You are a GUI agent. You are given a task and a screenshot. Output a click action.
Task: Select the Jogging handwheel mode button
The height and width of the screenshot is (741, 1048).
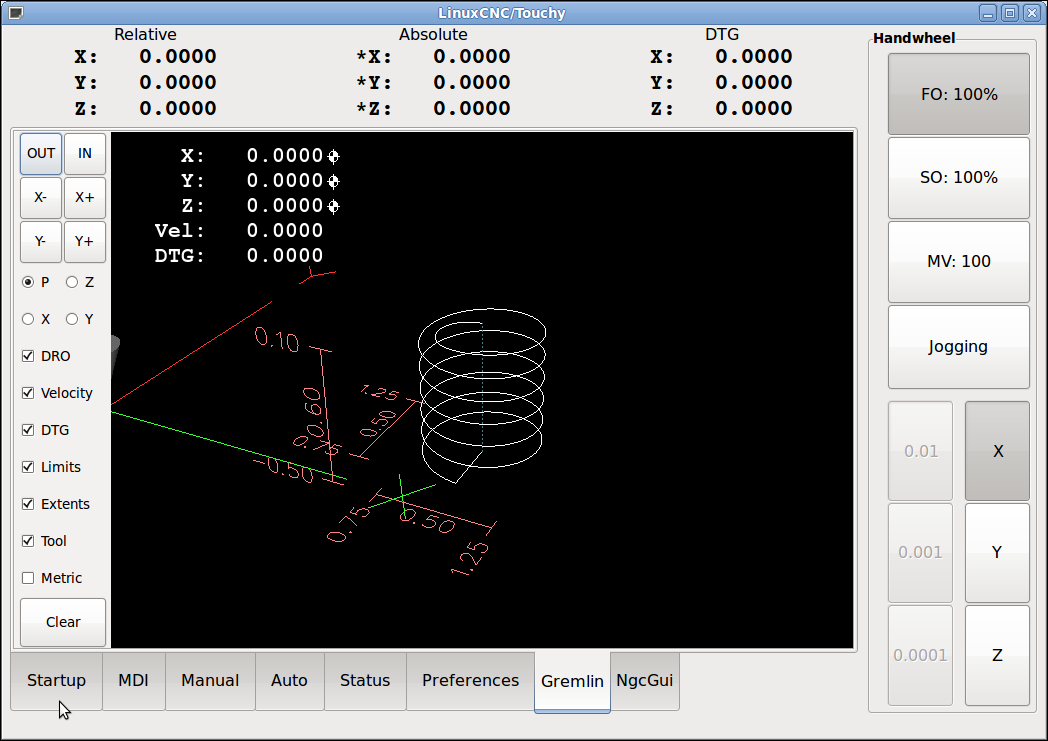pos(959,347)
